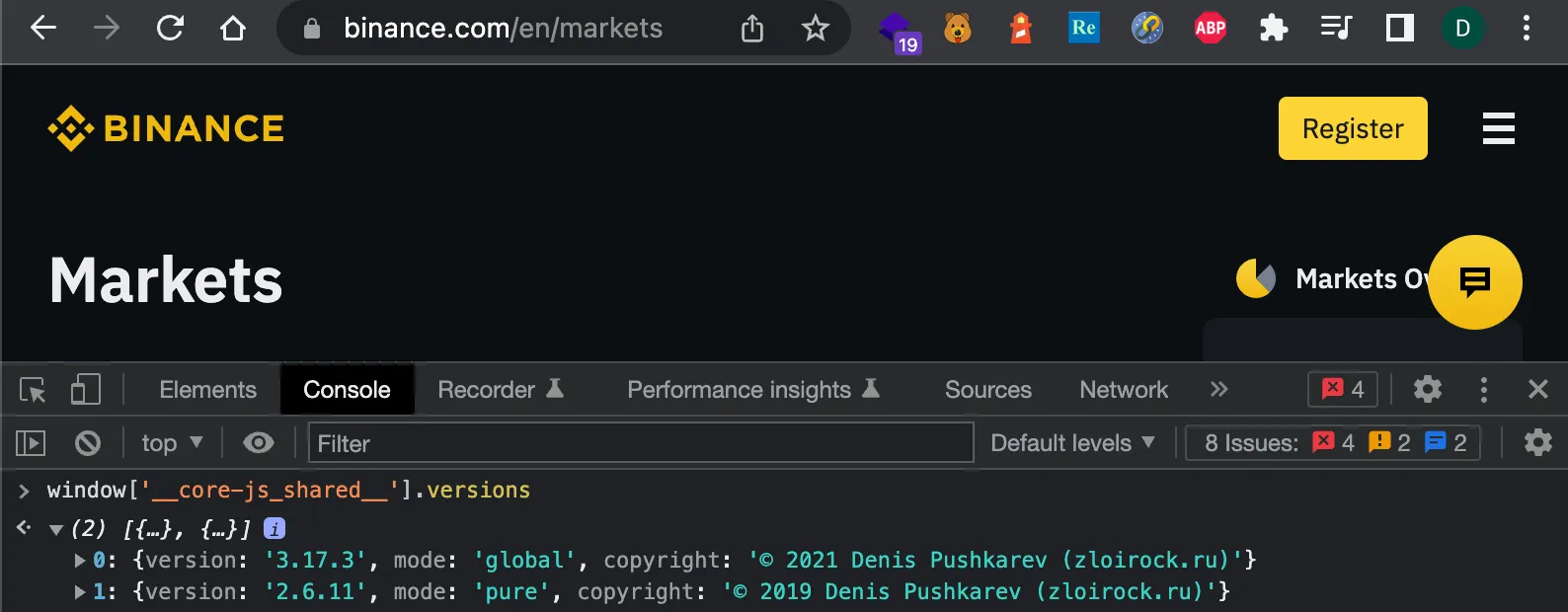The width and height of the screenshot is (1568, 612).
Task: Bookmark this page with the star
Action: 815,28
